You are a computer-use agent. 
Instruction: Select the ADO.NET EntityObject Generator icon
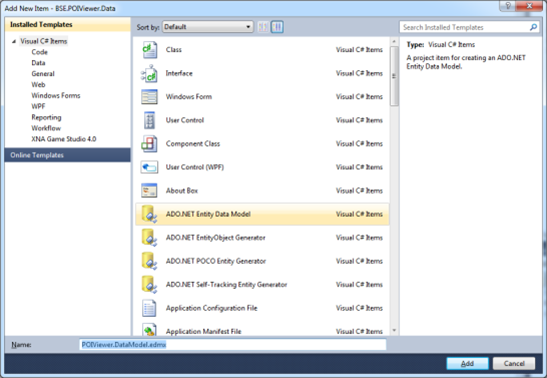coord(149,237)
